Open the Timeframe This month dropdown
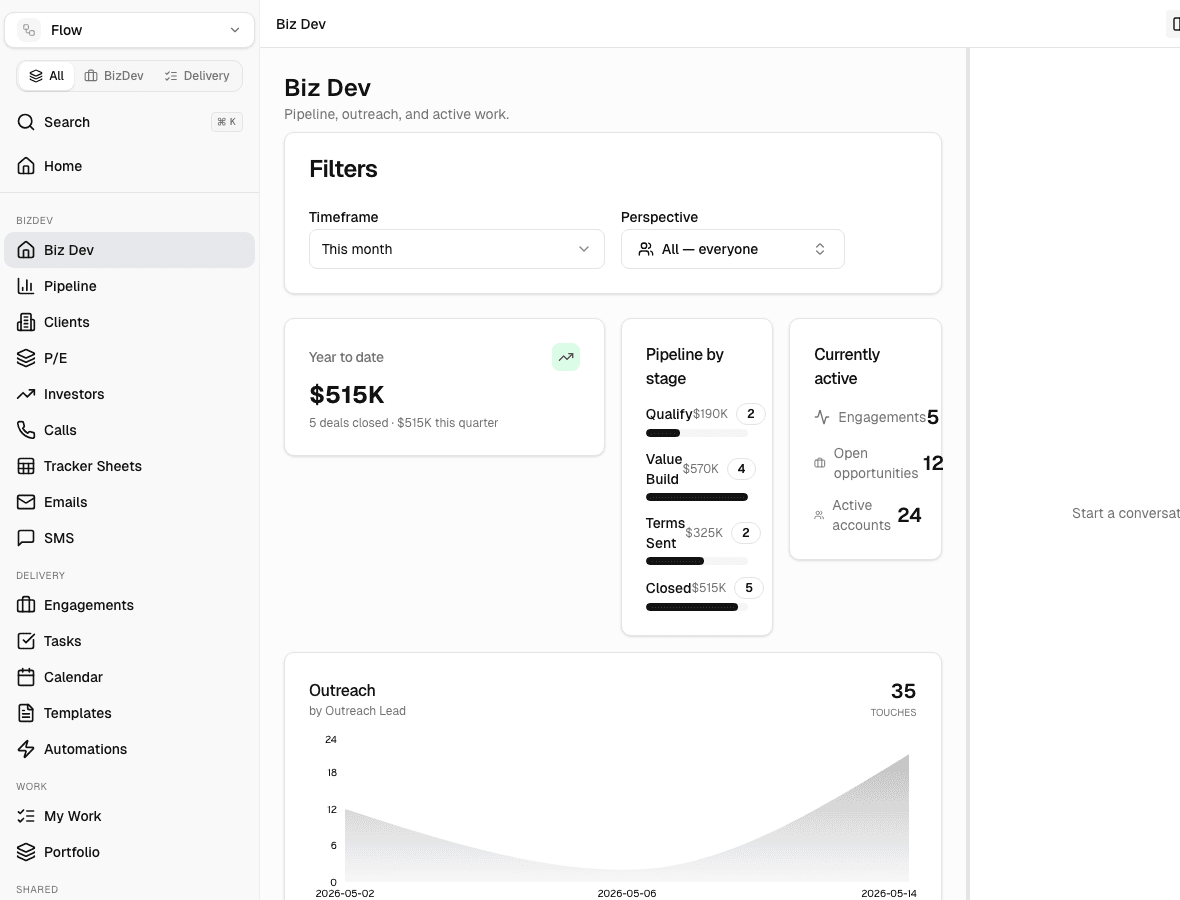Image resolution: width=1180 pixels, height=900 pixels. [x=457, y=249]
